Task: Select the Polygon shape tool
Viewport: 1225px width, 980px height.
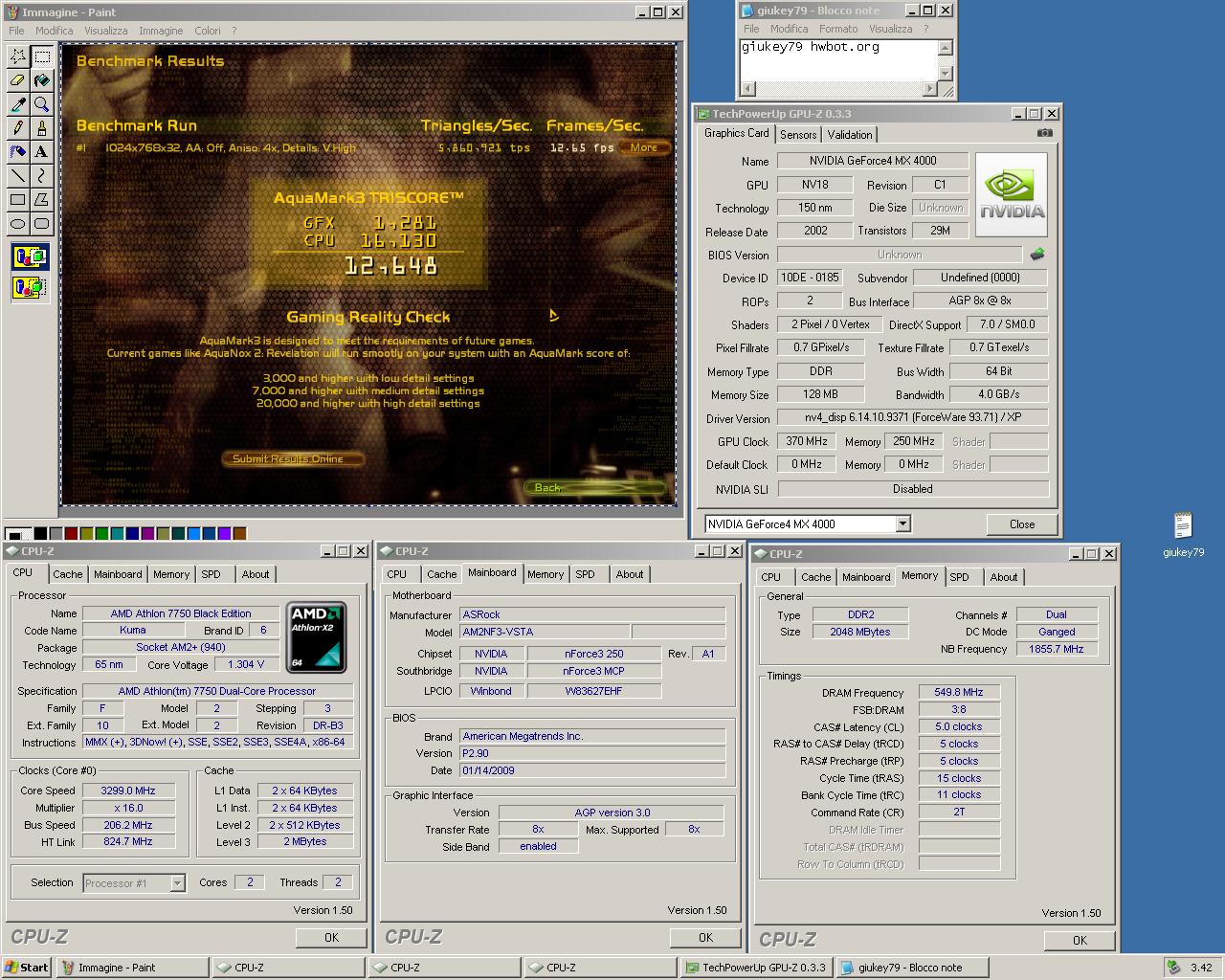Action: (41, 199)
